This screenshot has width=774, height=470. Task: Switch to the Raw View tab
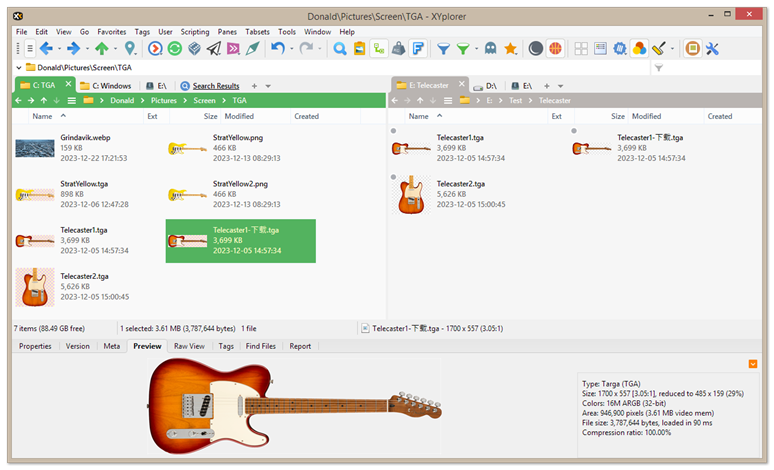(189, 346)
